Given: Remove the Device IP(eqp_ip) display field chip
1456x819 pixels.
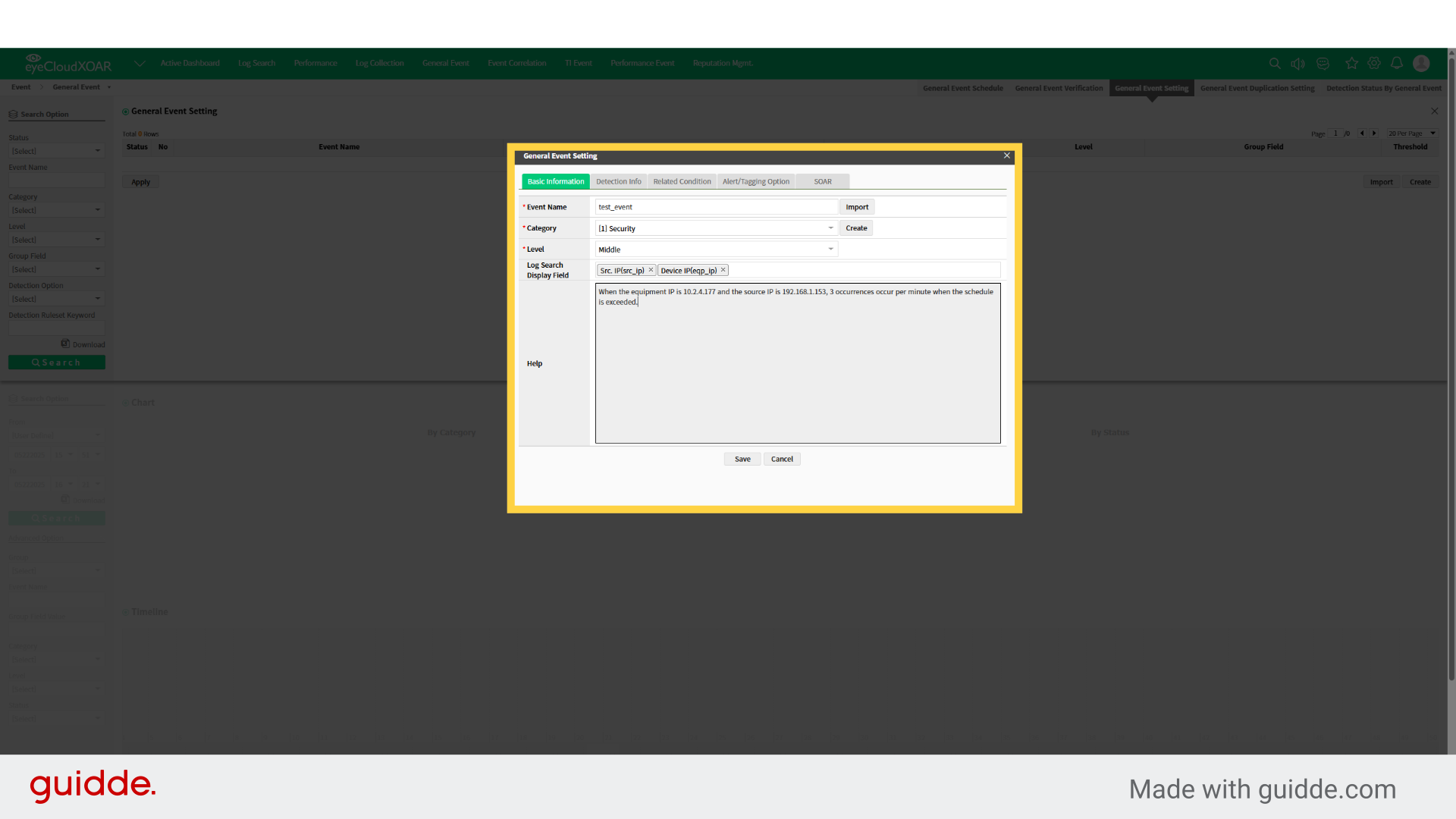Looking at the screenshot, I should [723, 270].
